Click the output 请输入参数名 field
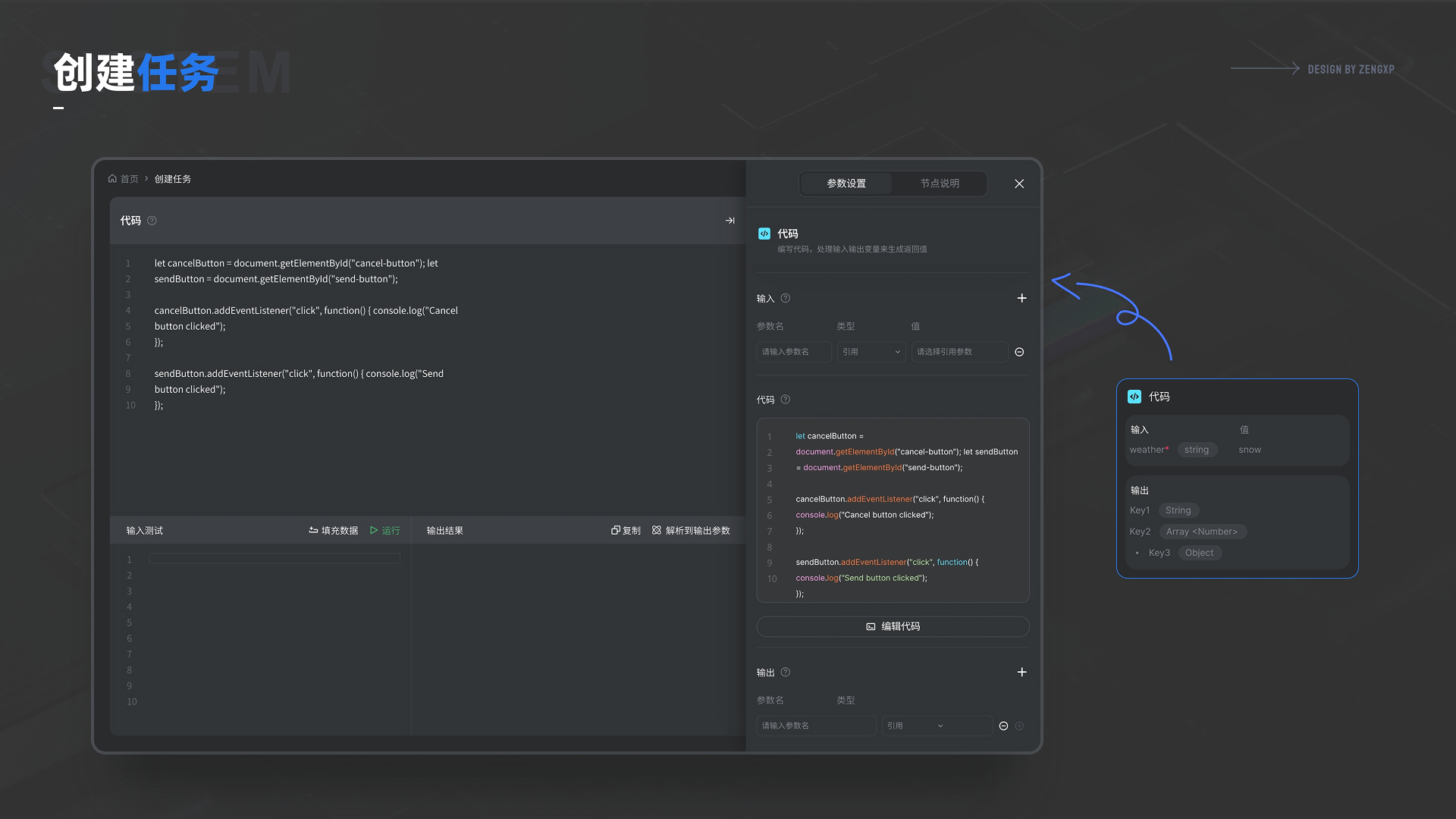Image resolution: width=1456 pixels, height=819 pixels. pos(816,726)
